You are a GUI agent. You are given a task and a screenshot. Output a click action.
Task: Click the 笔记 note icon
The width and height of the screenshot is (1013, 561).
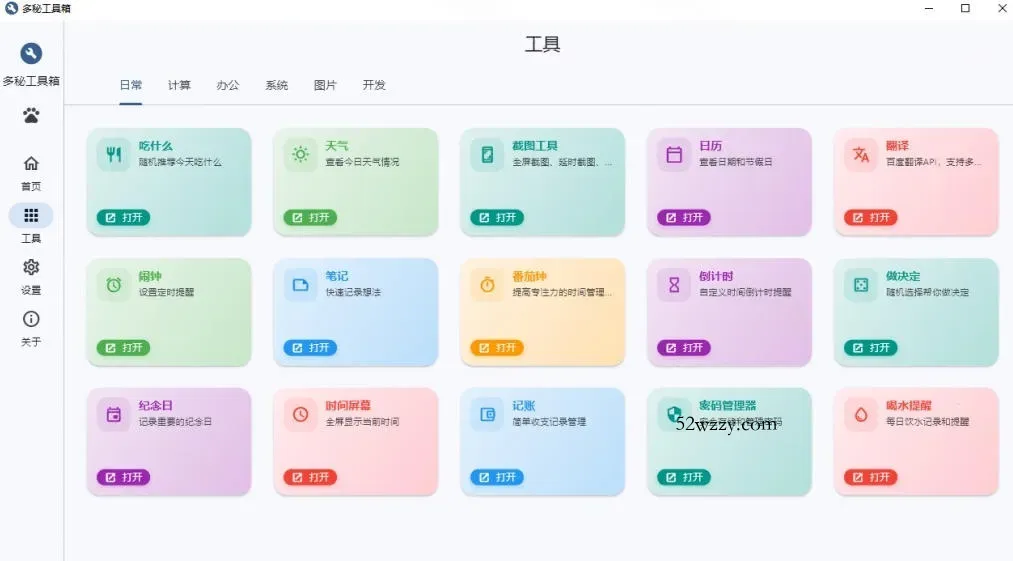pyautogui.click(x=300, y=285)
